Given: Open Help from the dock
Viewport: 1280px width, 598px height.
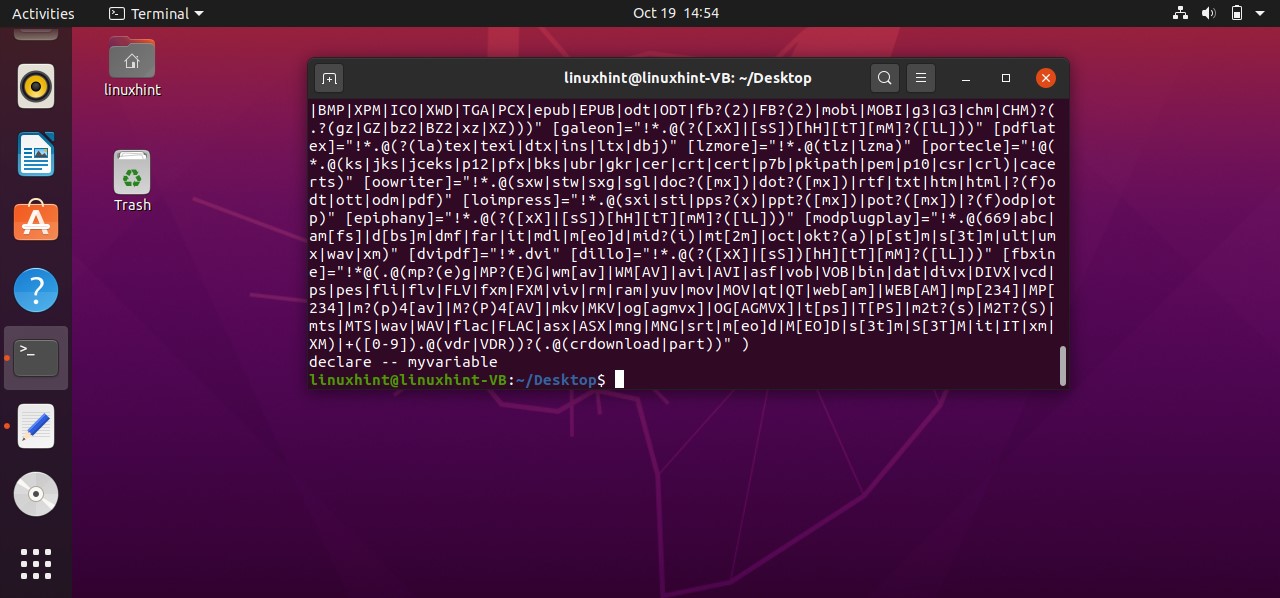Looking at the screenshot, I should pyautogui.click(x=36, y=290).
